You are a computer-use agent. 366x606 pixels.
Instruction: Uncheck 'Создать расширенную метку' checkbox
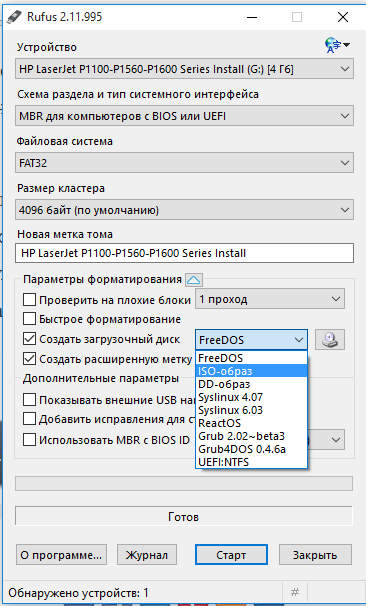pos(29,359)
